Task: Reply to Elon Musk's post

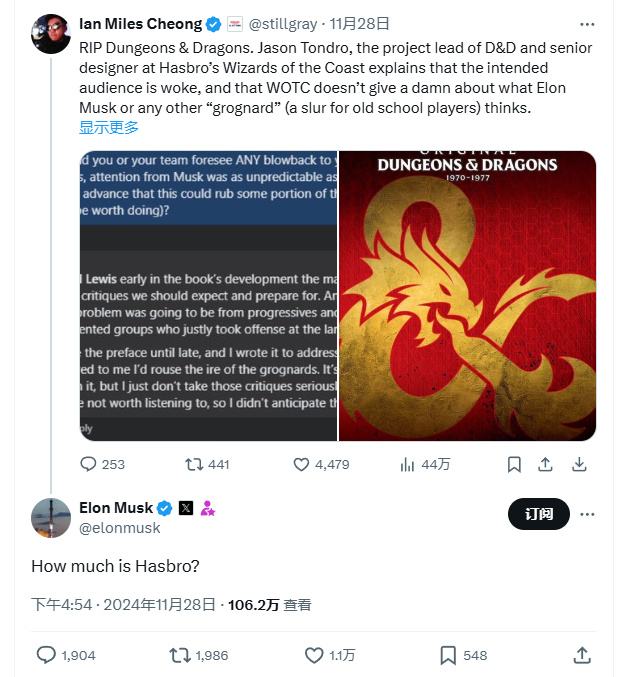Action: [46, 655]
